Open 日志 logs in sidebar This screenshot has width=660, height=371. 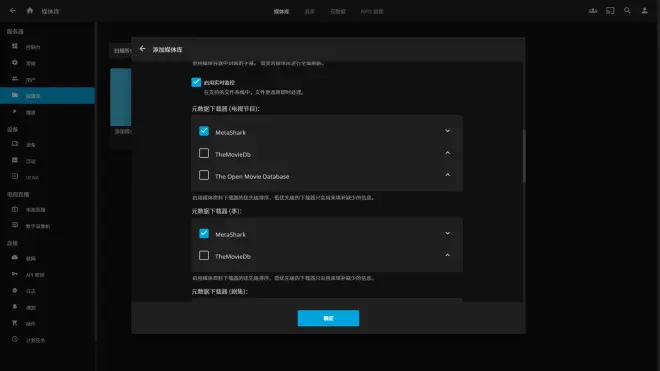click(47, 291)
